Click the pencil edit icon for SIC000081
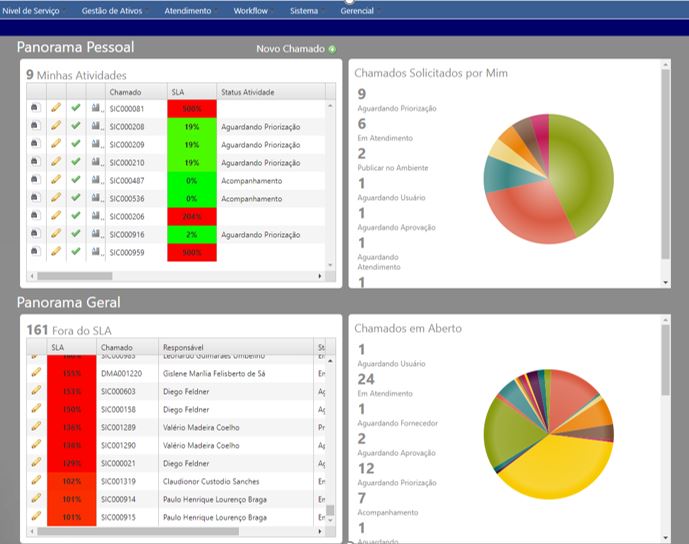Image resolution: width=689 pixels, height=544 pixels. click(56, 108)
